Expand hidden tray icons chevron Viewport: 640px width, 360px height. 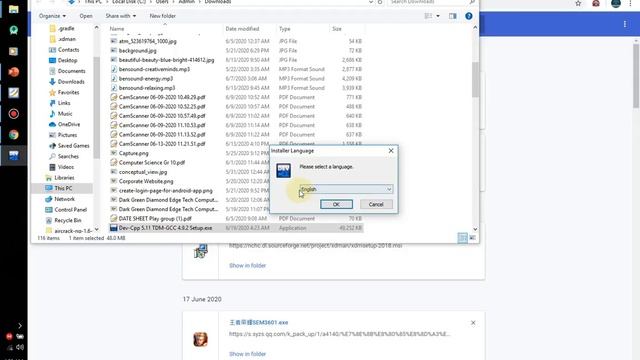(20, 326)
